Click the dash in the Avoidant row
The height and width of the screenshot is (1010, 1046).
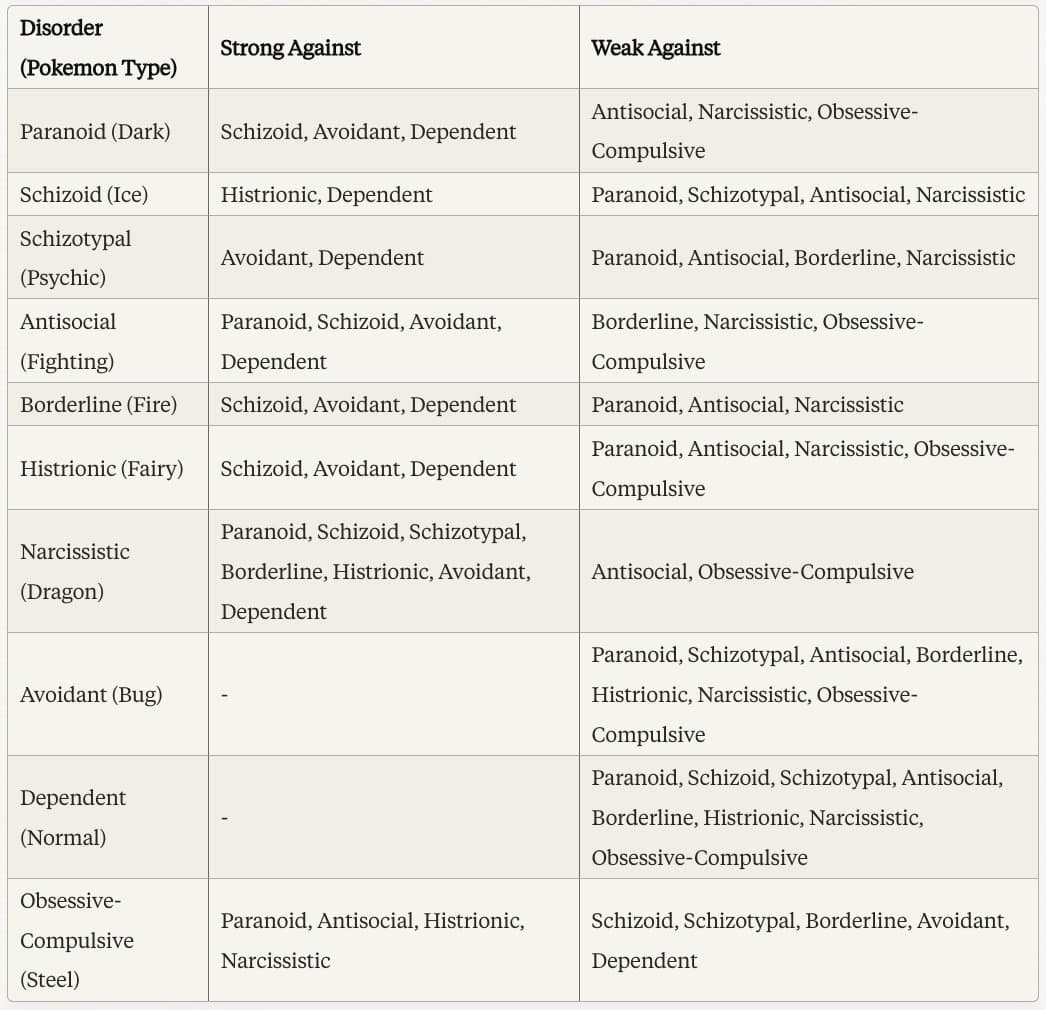[x=224, y=694]
